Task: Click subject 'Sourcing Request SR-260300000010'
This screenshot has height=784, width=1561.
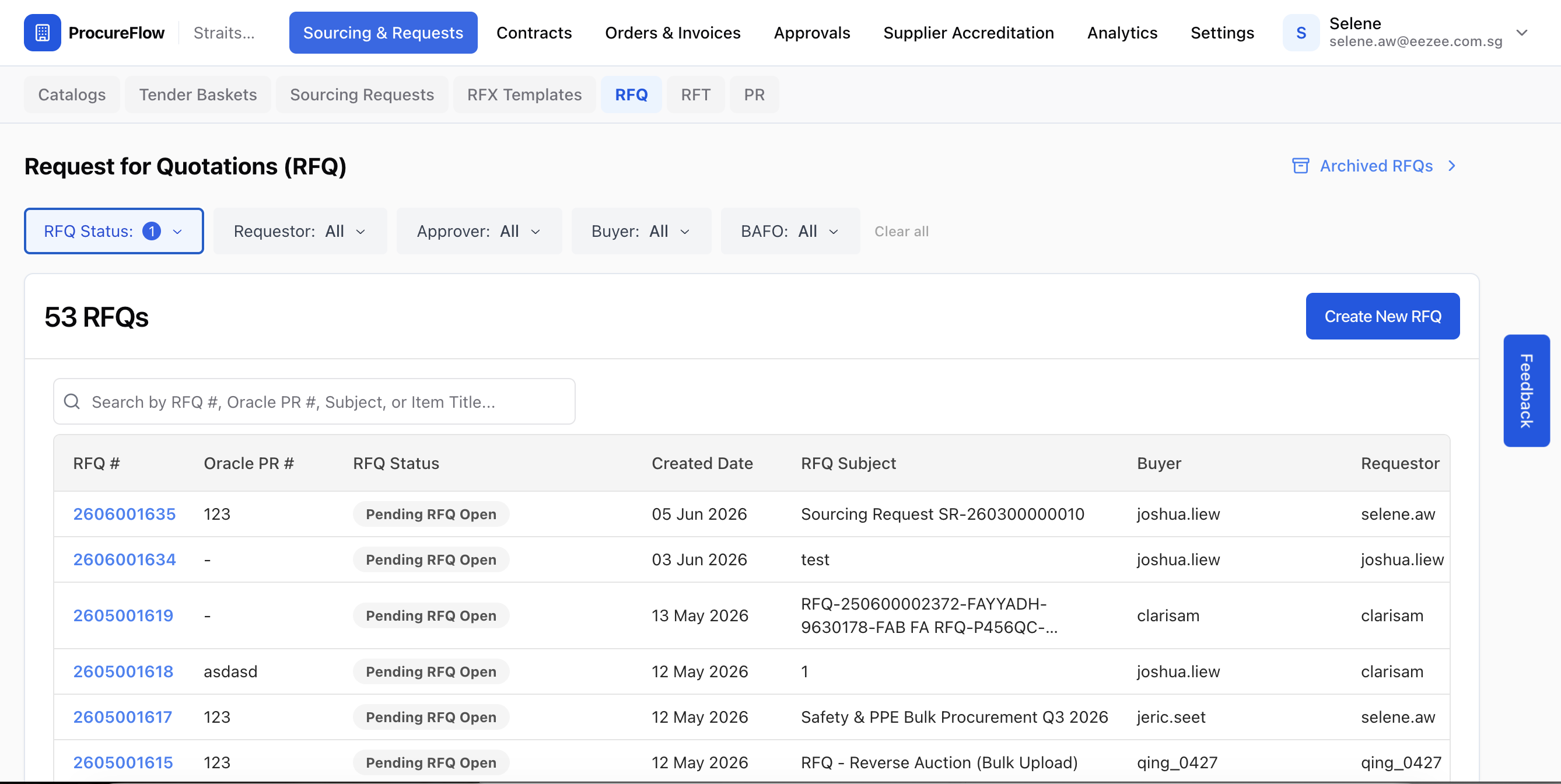Action: 942,514
